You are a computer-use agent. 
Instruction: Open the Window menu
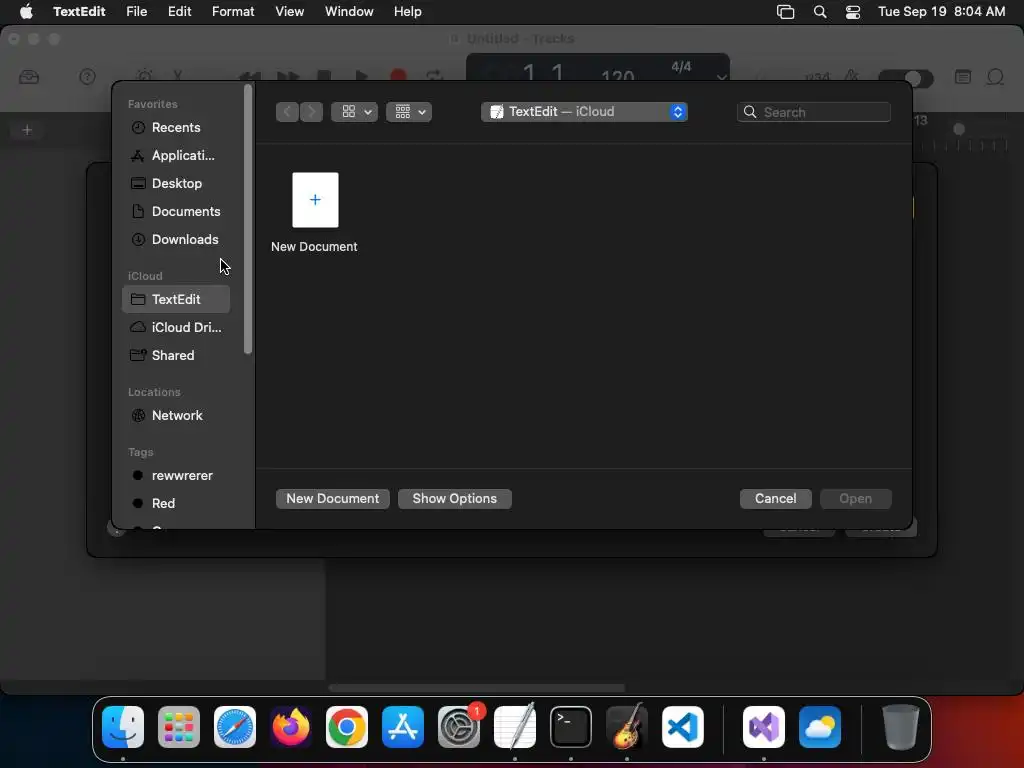point(349,11)
